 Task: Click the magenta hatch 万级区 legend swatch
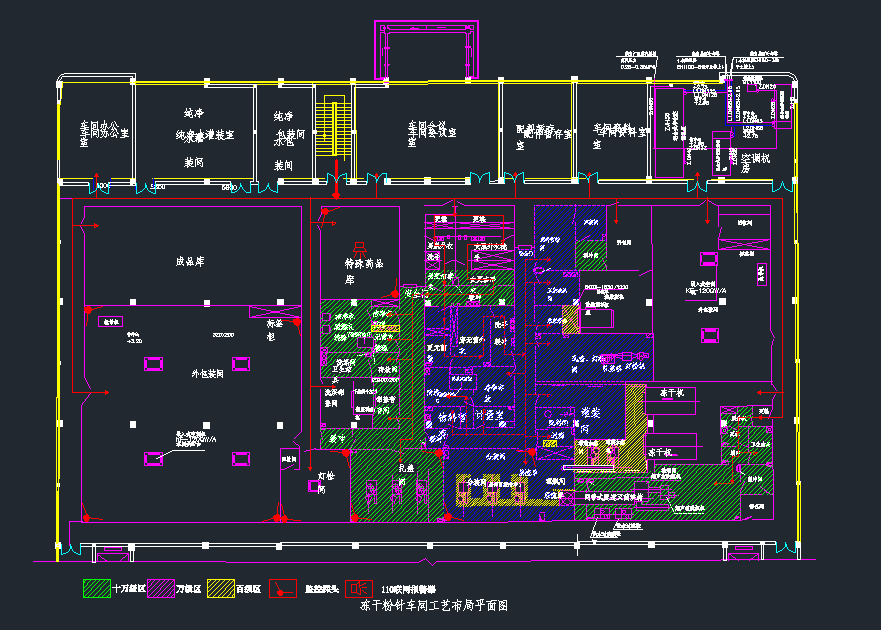click(x=162, y=589)
